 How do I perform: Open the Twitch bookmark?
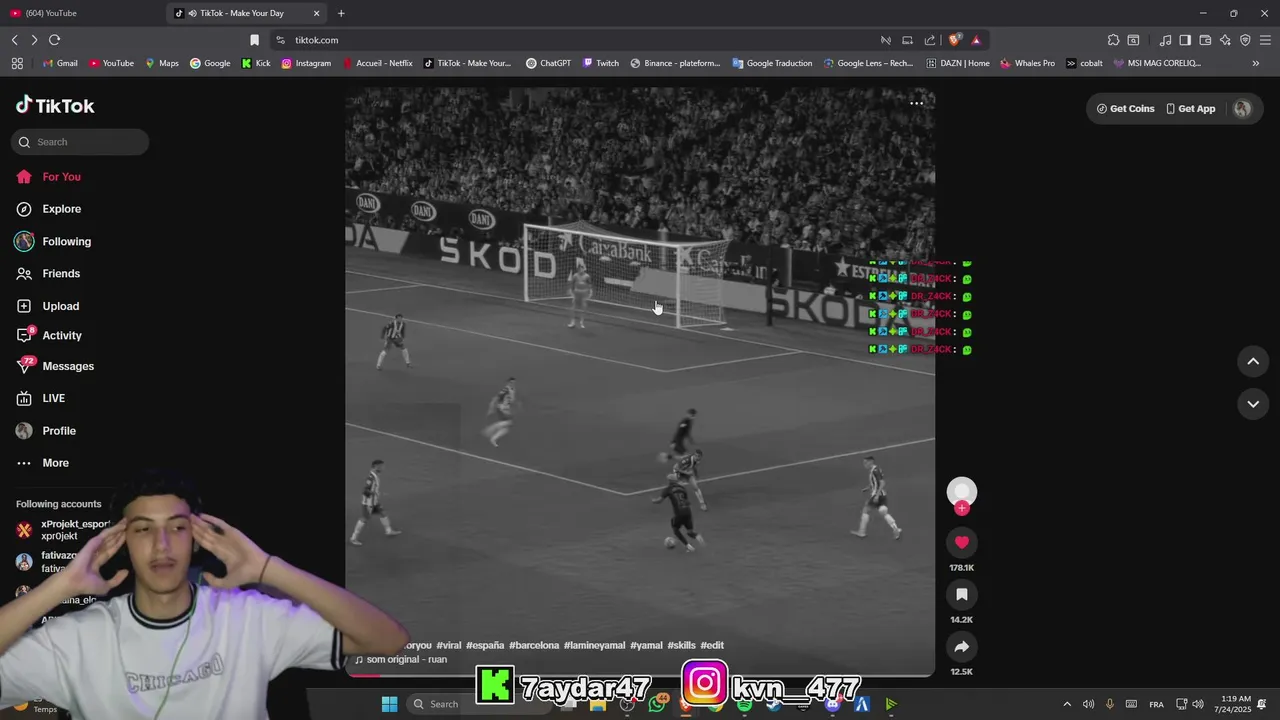pos(601,63)
